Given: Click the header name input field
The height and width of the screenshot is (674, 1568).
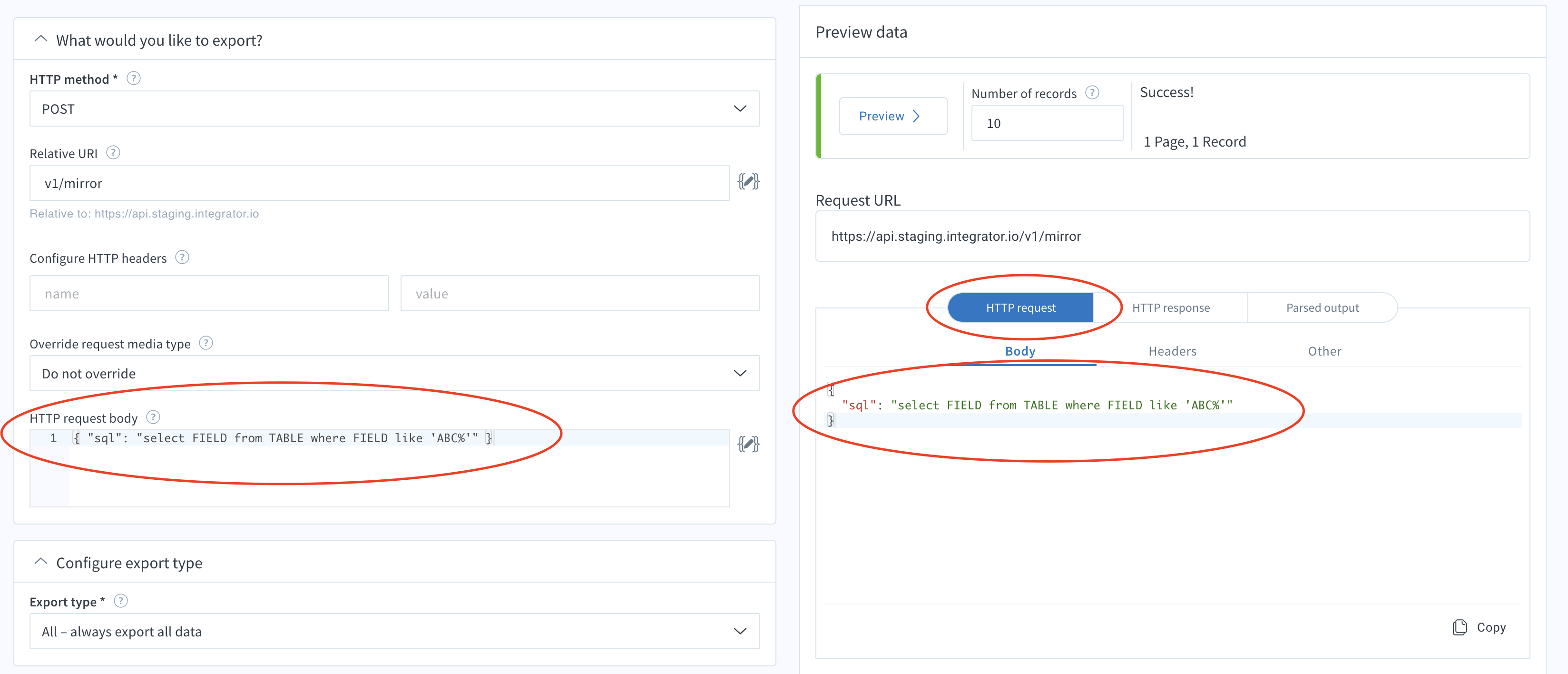Looking at the screenshot, I should click(209, 294).
